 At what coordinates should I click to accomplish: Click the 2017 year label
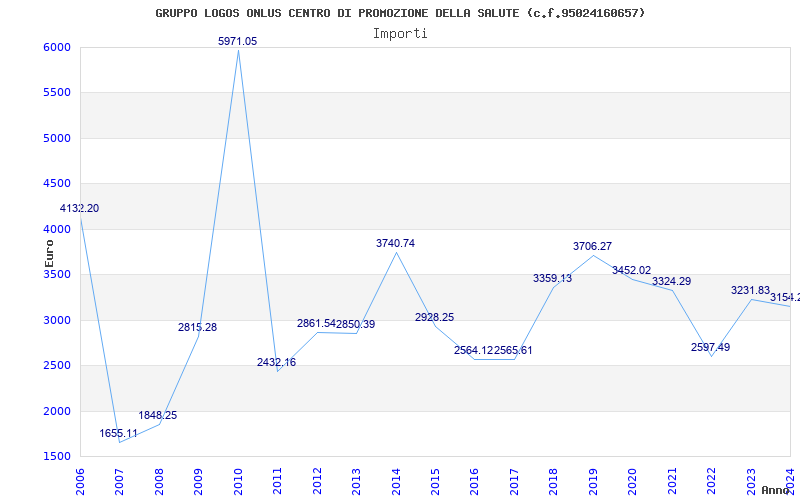click(514, 482)
